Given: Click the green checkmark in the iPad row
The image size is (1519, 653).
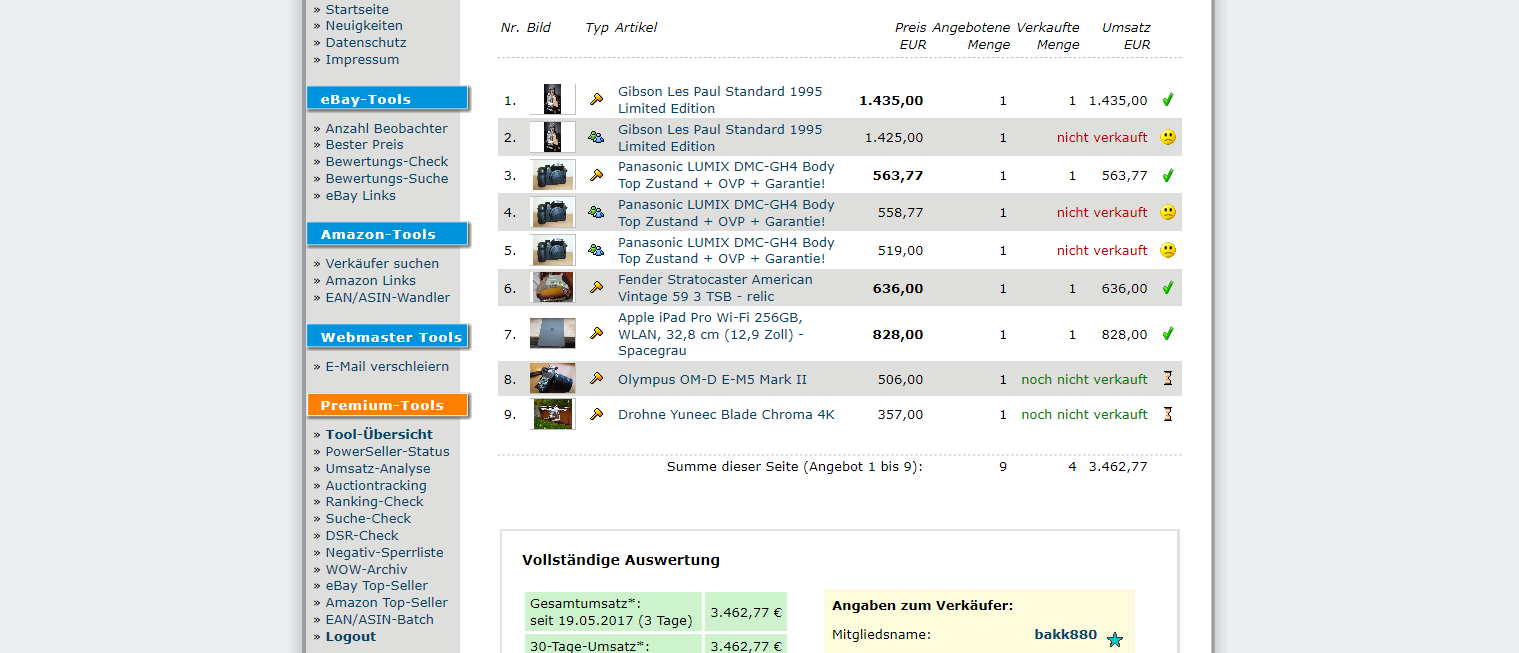Looking at the screenshot, I should (1167, 334).
